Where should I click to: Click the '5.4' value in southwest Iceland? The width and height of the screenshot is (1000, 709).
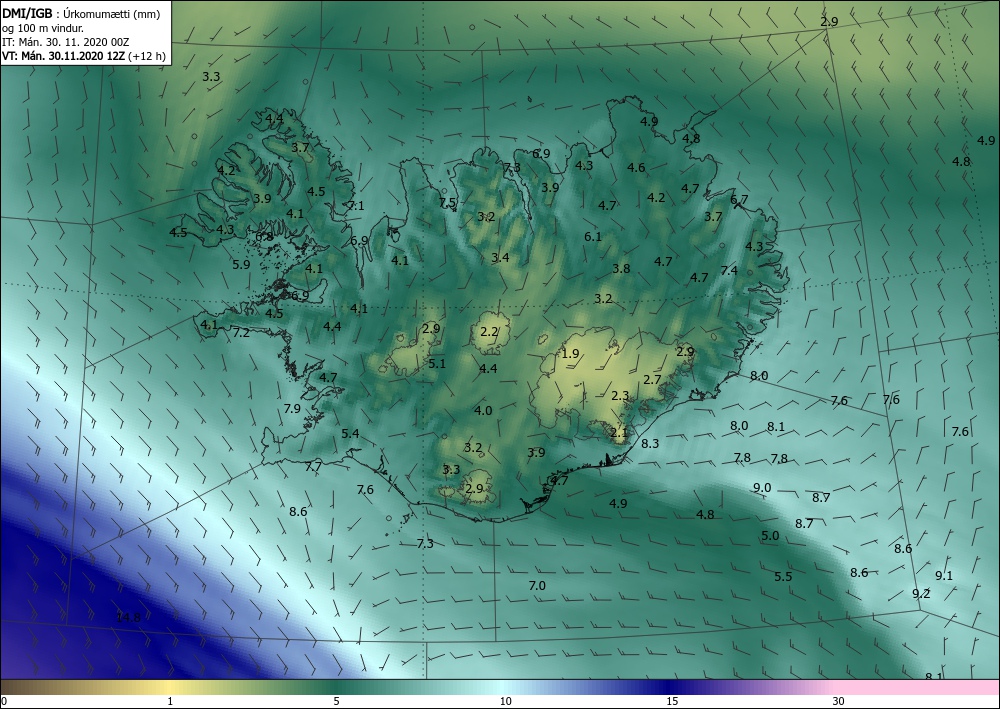350,434
